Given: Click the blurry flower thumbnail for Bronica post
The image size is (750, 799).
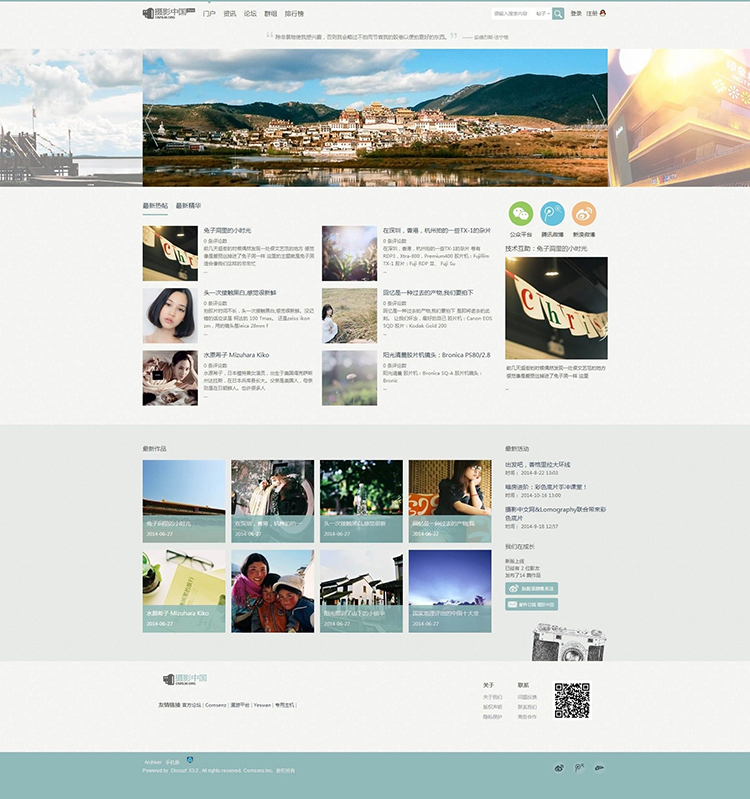Looking at the screenshot, I should point(350,378).
